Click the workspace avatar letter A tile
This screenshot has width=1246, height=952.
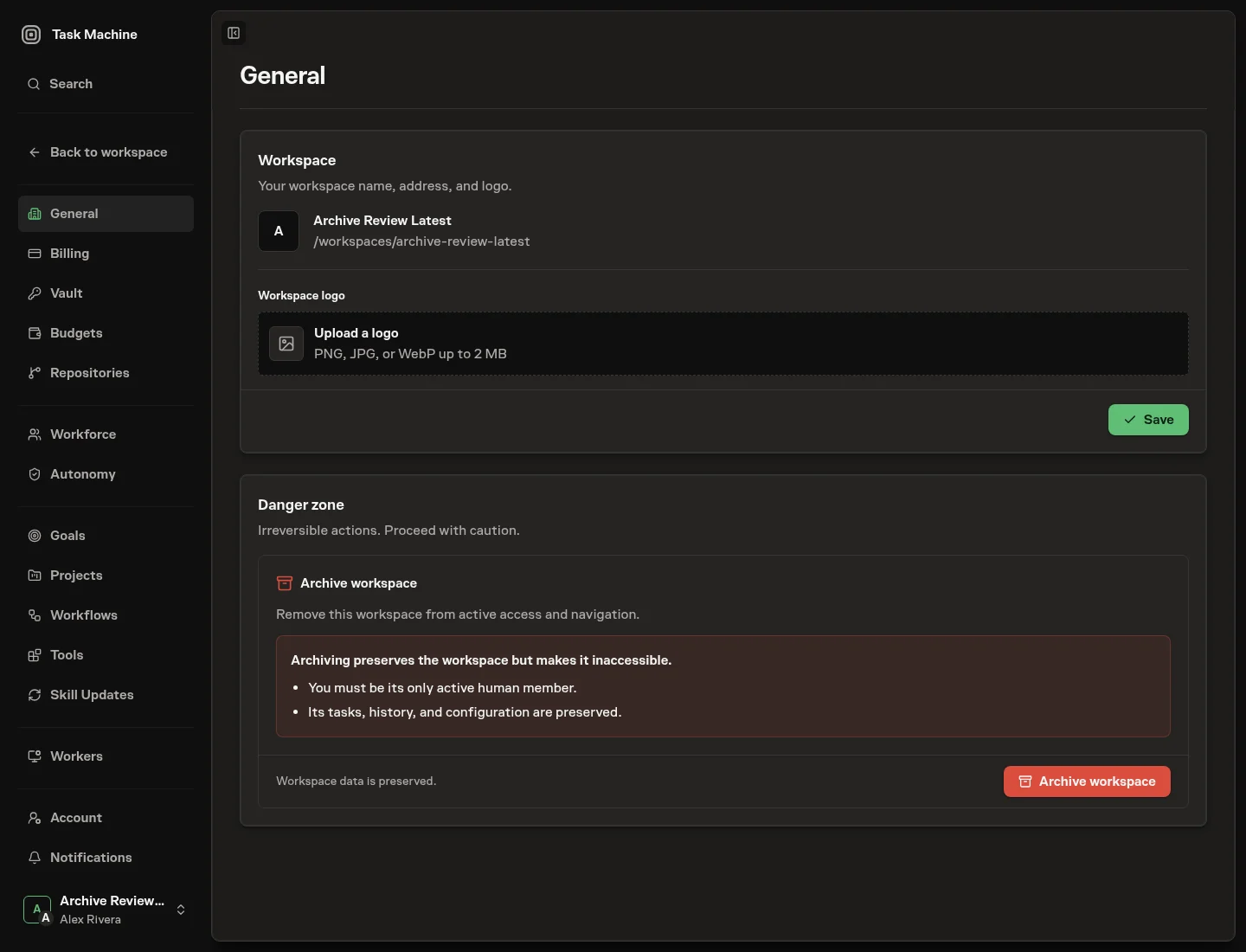click(279, 231)
